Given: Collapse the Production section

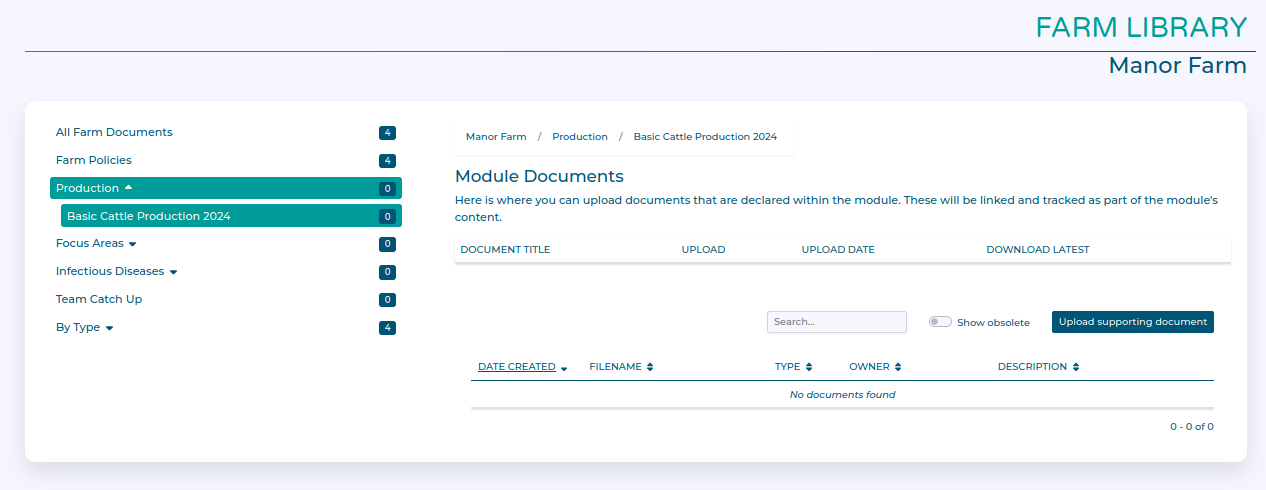Looking at the screenshot, I should (128, 188).
